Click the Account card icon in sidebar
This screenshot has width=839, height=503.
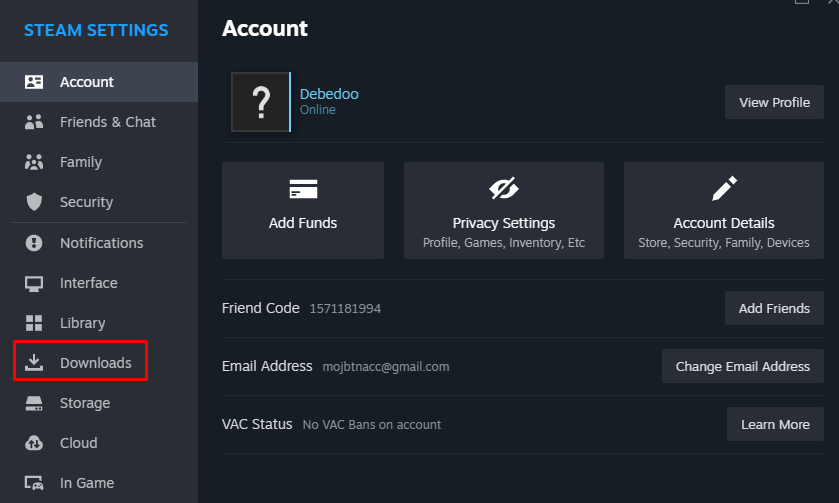point(34,82)
